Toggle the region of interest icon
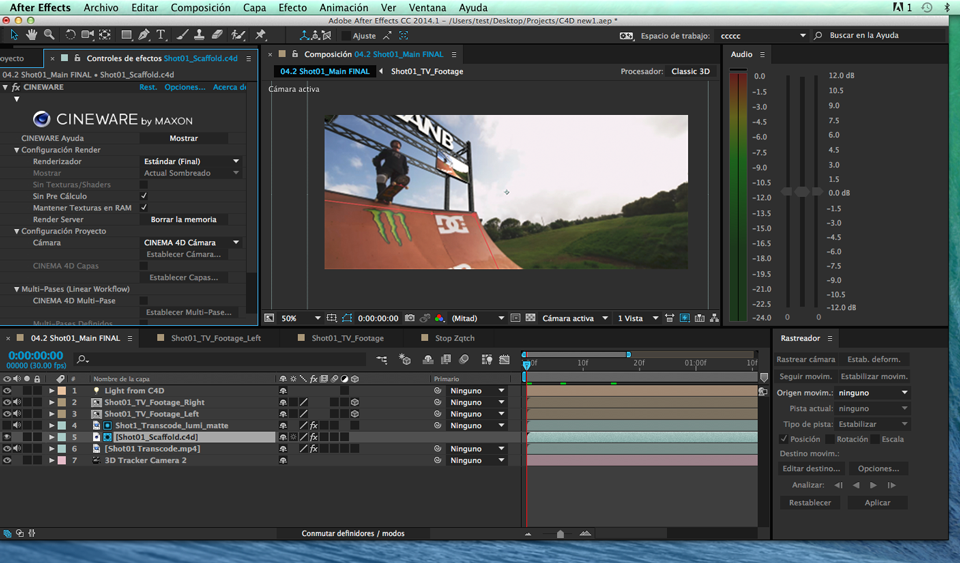The image size is (960, 563). click(x=516, y=318)
